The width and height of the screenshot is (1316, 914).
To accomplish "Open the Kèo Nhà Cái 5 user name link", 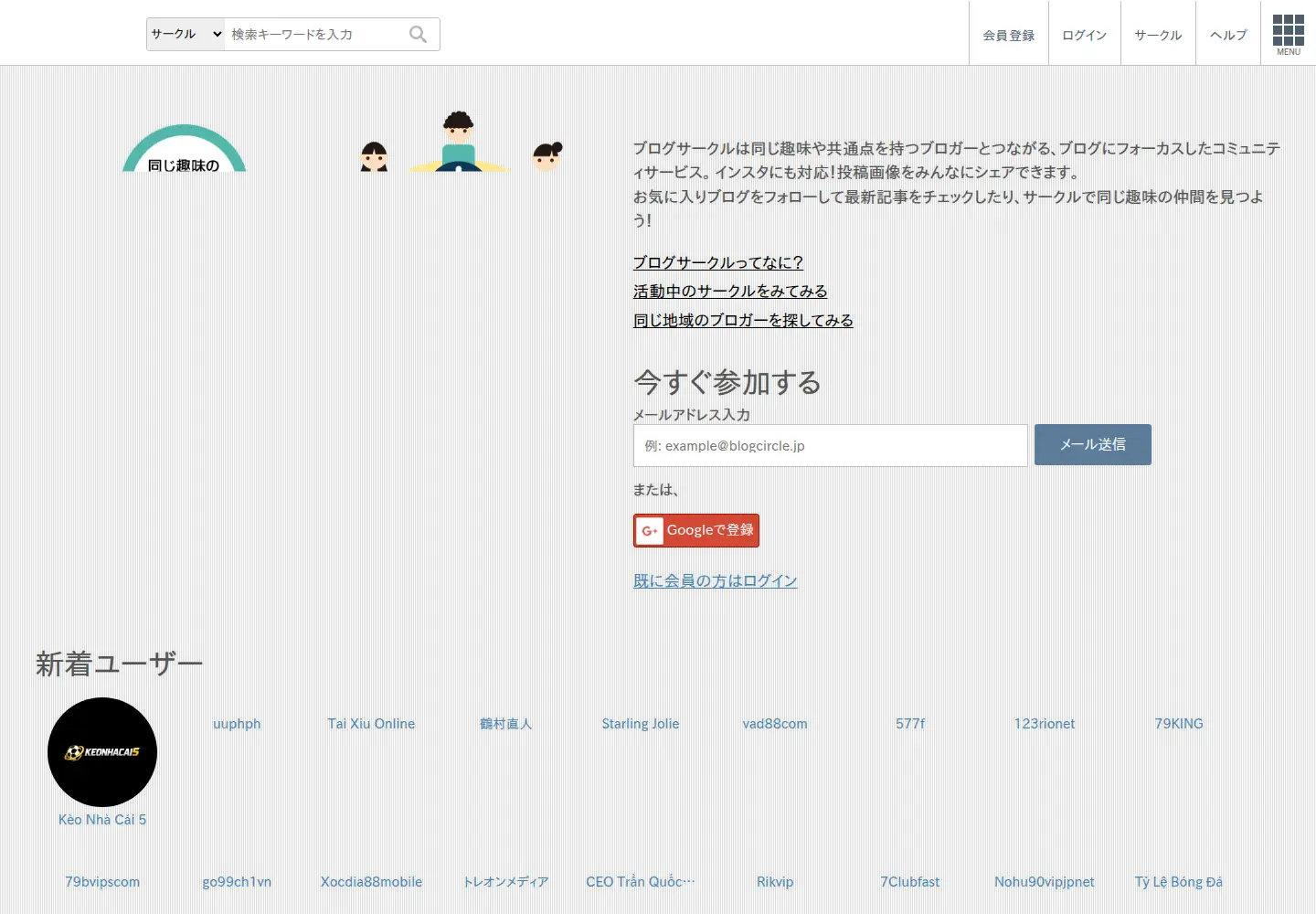I will pyautogui.click(x=102, y=820).
